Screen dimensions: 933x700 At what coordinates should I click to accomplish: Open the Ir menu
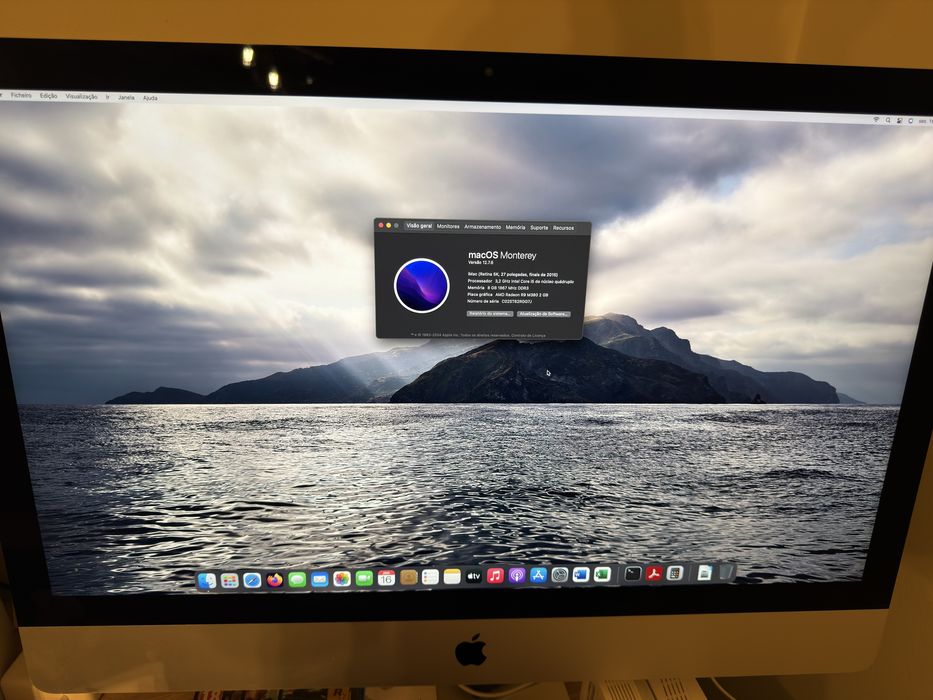(x=108, y=97)
